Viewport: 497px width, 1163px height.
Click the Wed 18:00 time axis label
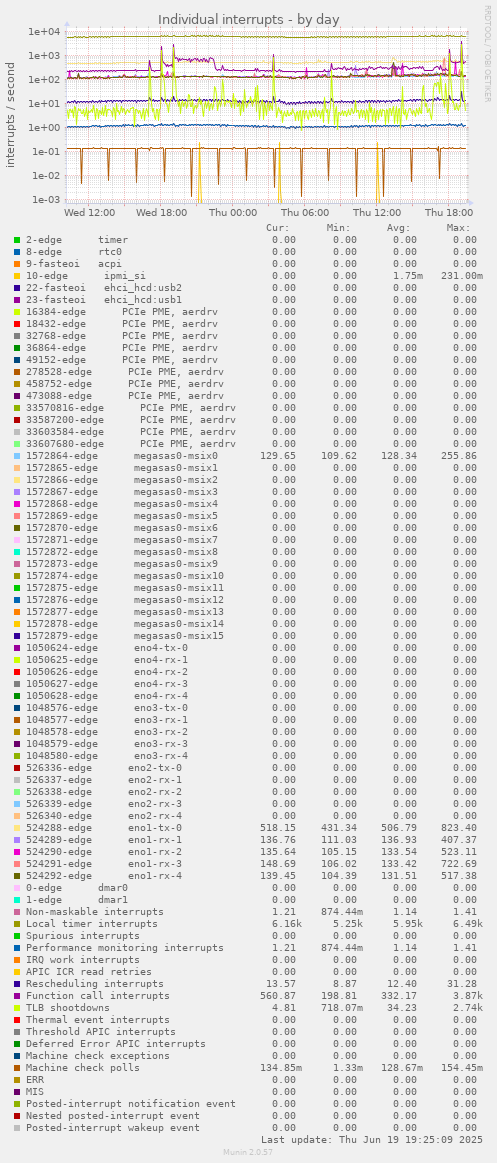[161, 212]
